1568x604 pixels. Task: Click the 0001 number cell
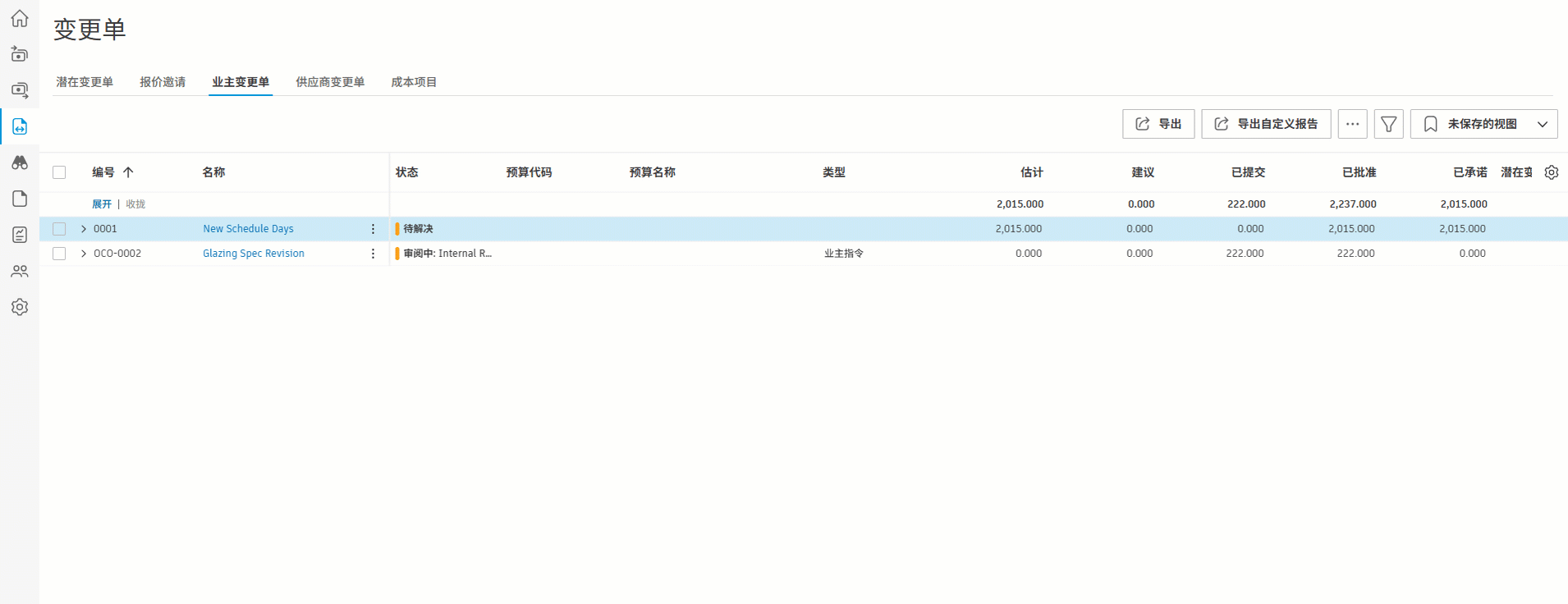coord(105,229)
